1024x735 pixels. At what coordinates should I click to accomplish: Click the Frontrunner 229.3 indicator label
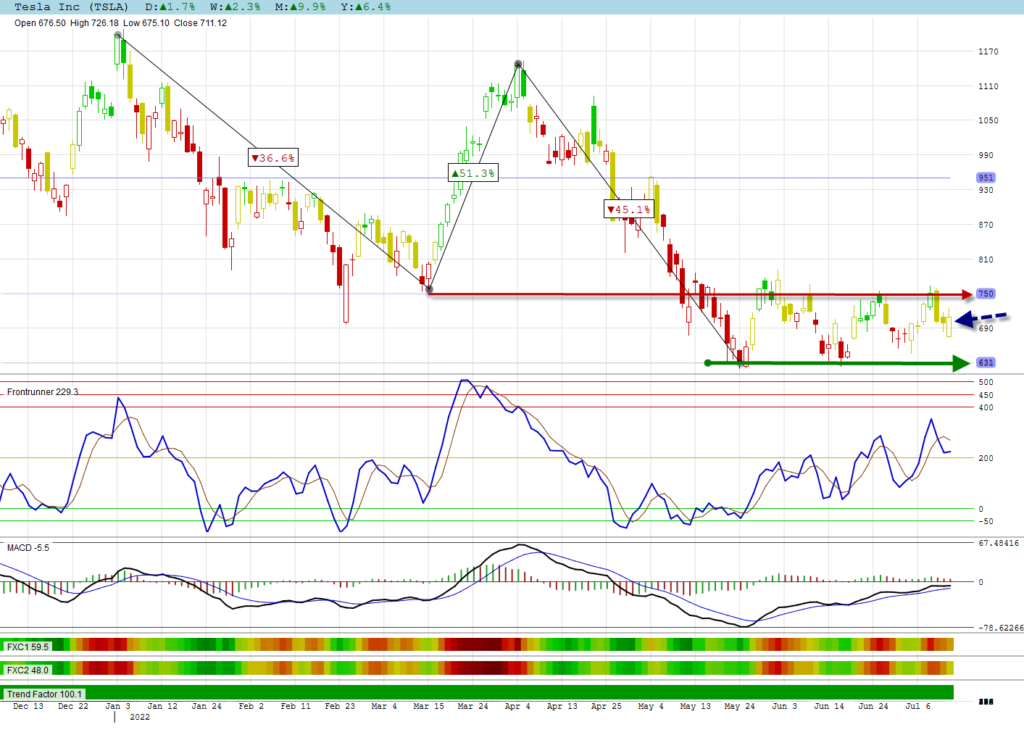pos(42,392)
